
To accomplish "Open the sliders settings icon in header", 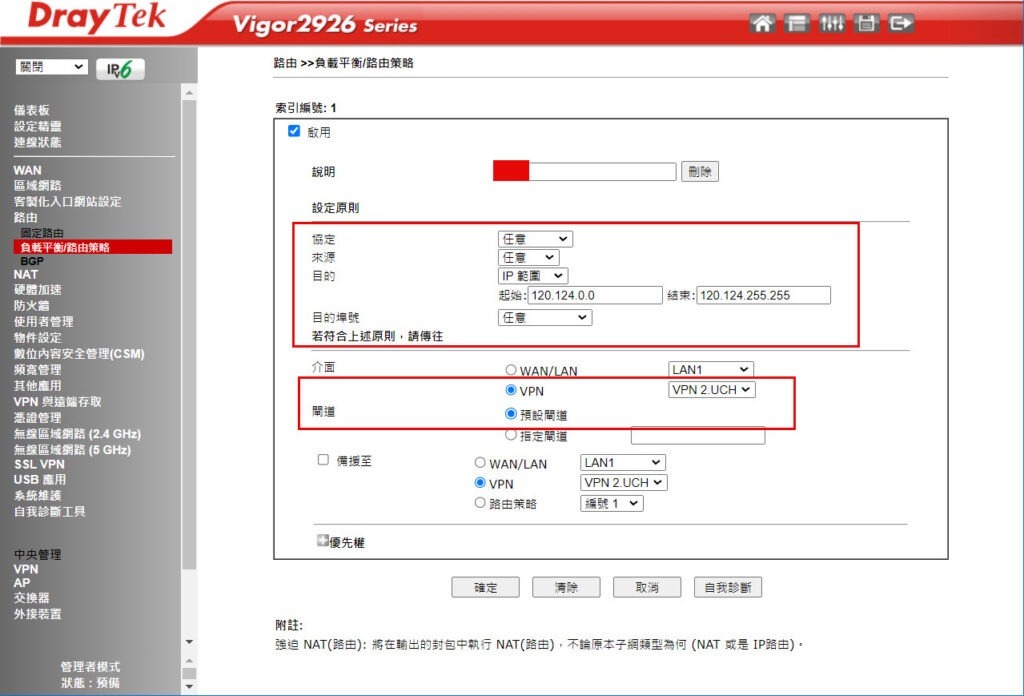I will click(831, 24).
